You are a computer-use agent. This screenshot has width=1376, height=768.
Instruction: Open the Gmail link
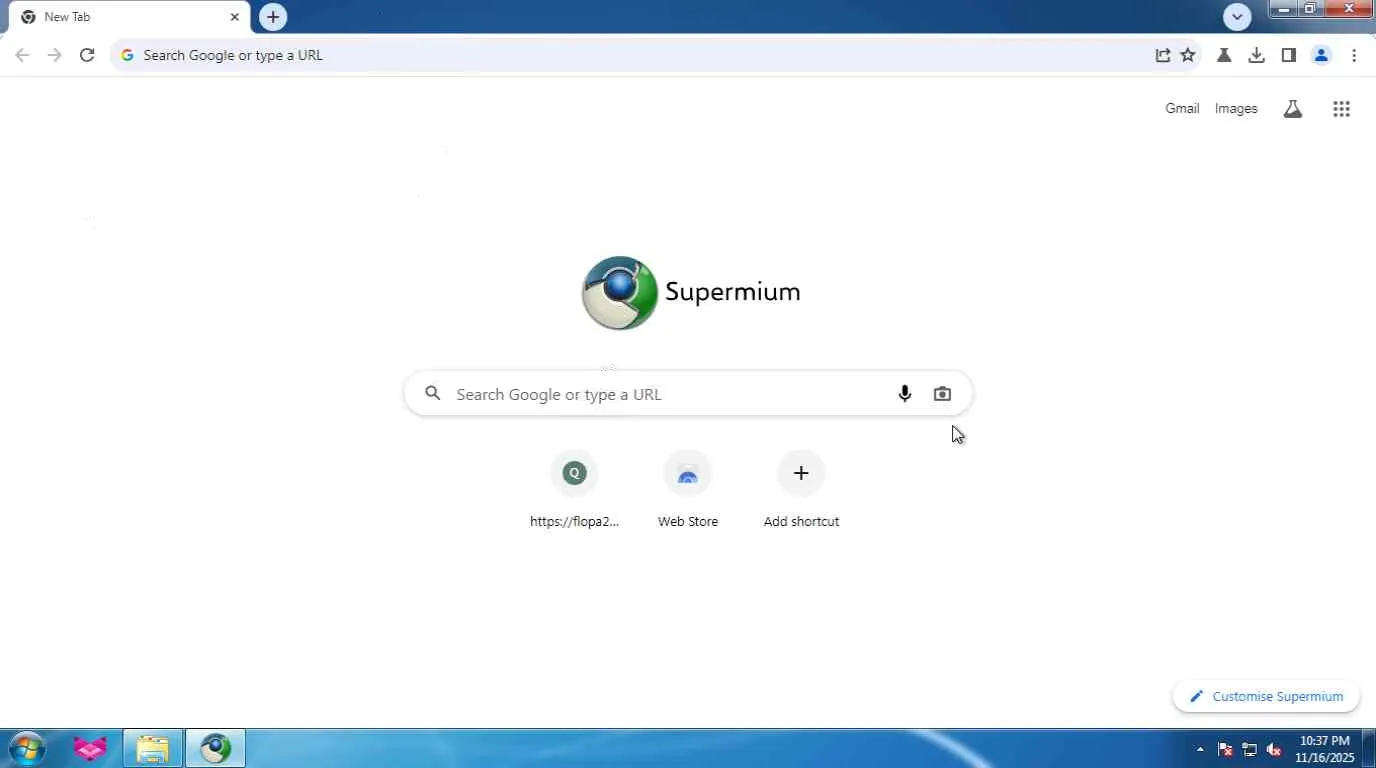[x=1182, y=109]
